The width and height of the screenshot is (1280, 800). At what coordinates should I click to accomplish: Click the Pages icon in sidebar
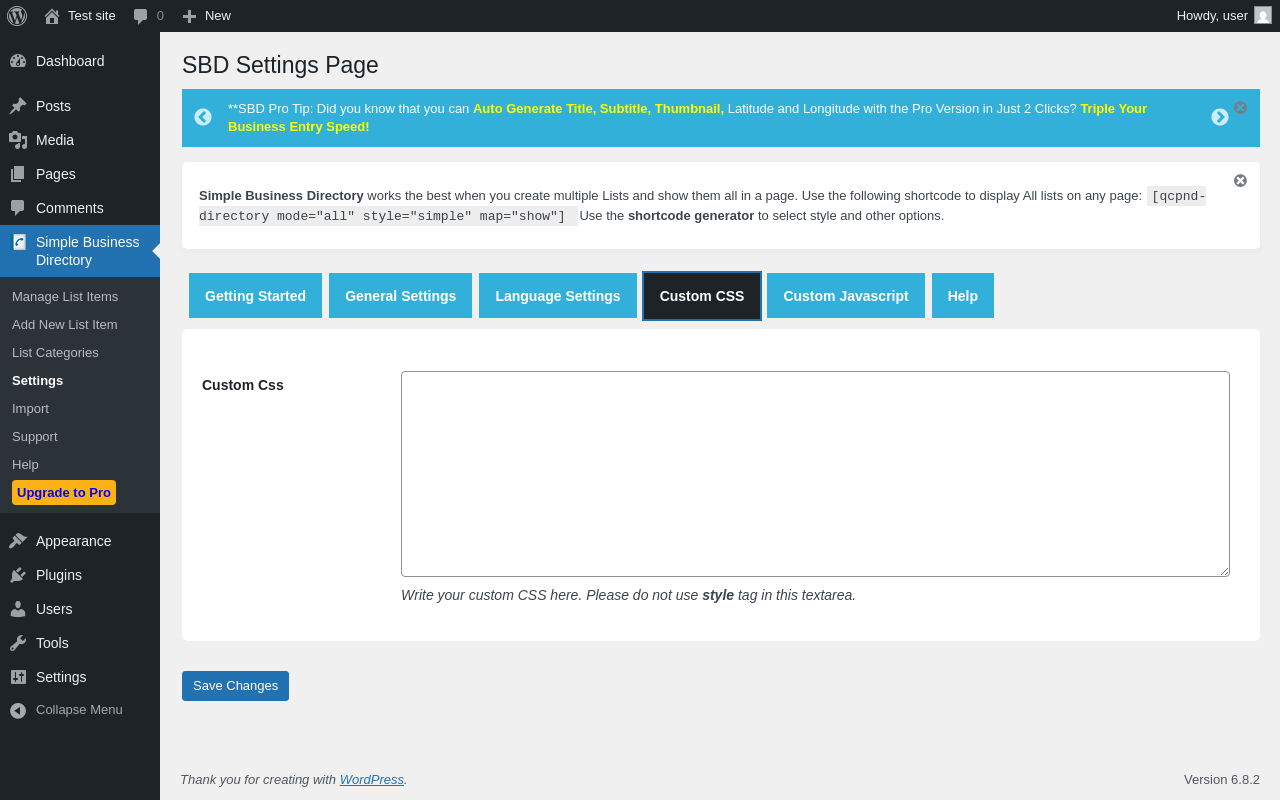coord(18,174)
